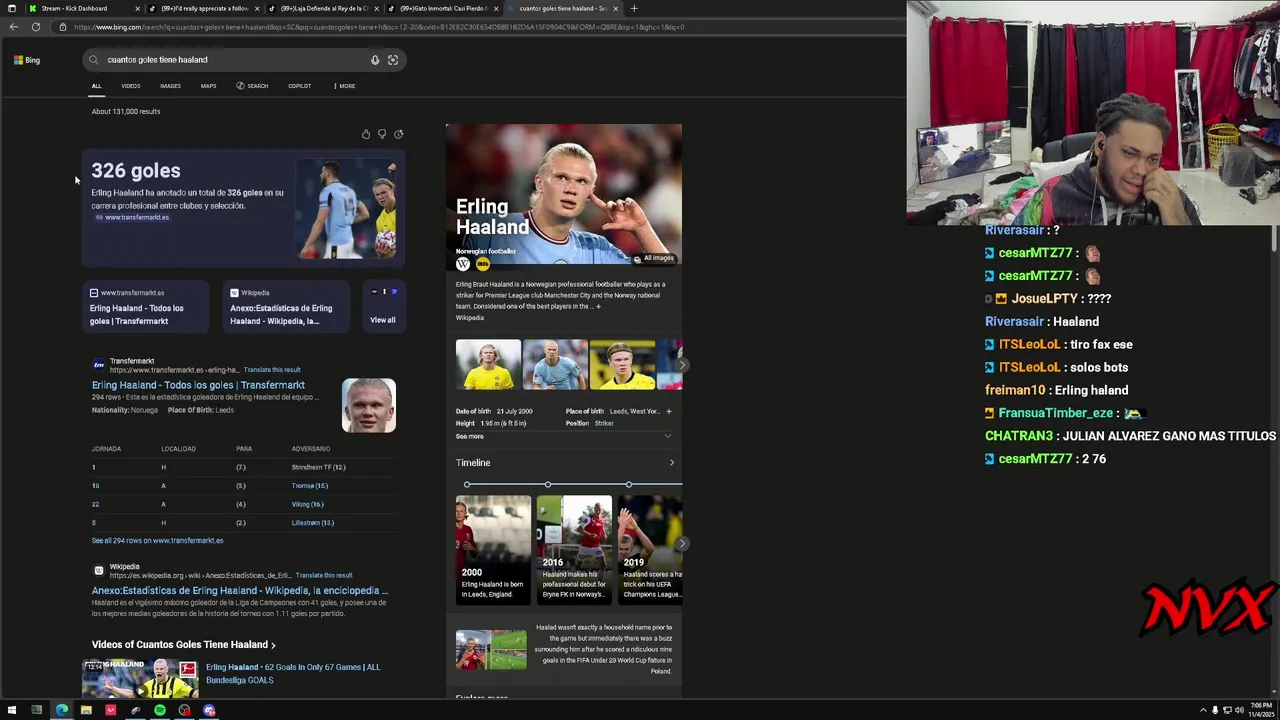Open the 2000 born in Leeds timeline card
Image resolution: width=1280 pixels, height=720 pixels.
click(x=493, y=548)
